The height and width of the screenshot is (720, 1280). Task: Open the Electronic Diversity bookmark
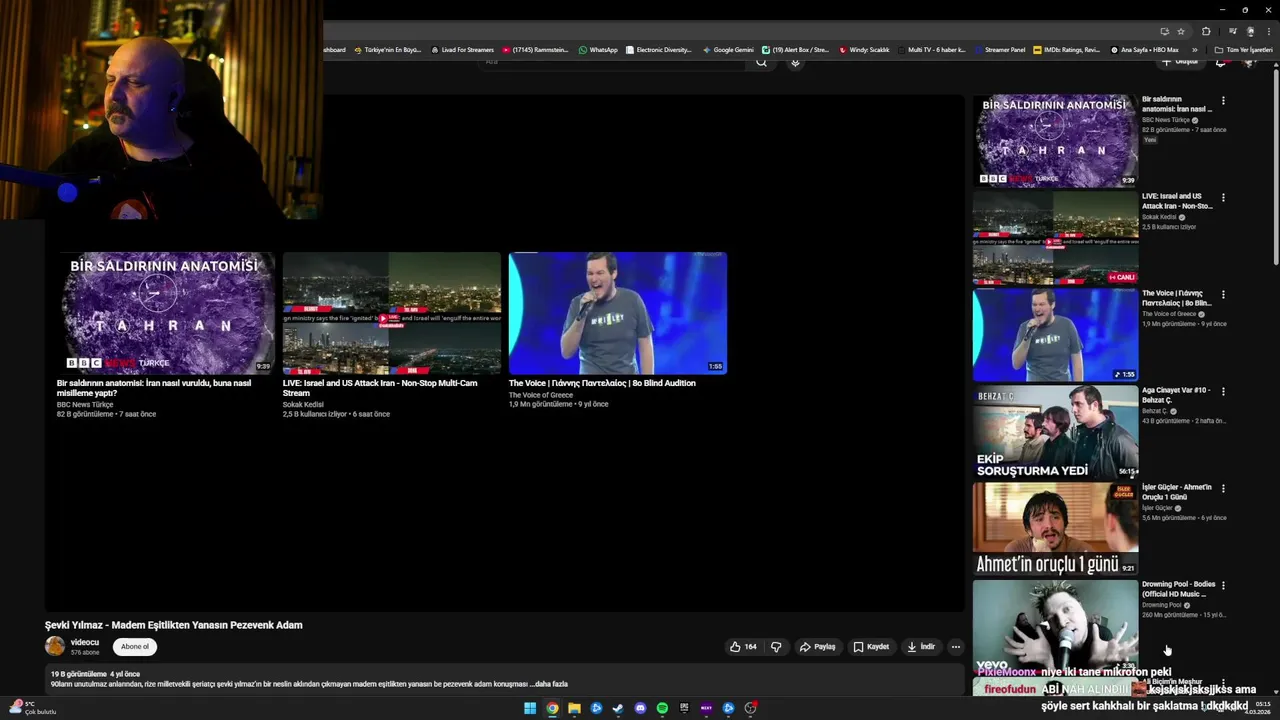[x=659, y=49]
